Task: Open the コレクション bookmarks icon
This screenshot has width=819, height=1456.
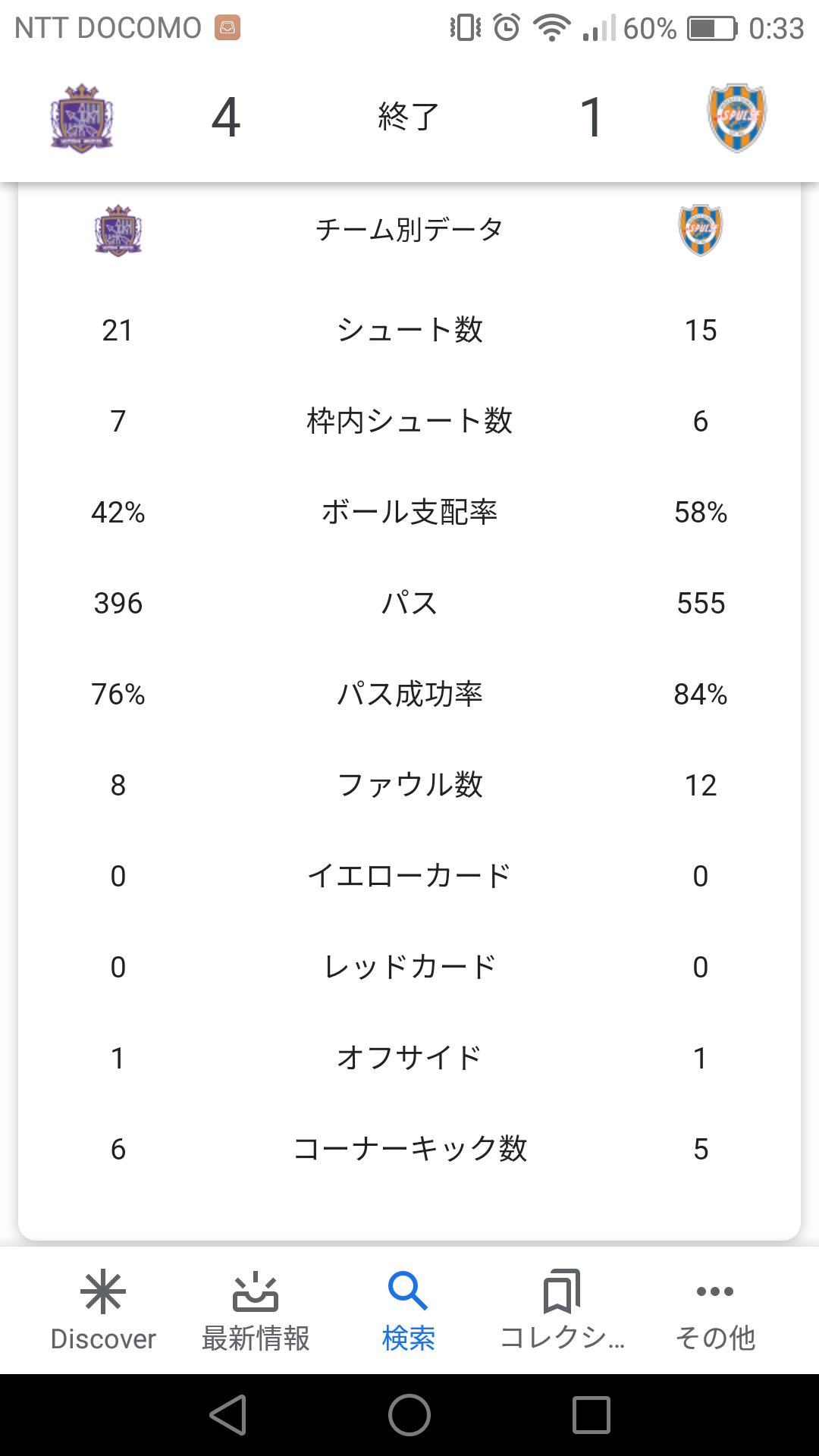Action: click(562, 1291)
